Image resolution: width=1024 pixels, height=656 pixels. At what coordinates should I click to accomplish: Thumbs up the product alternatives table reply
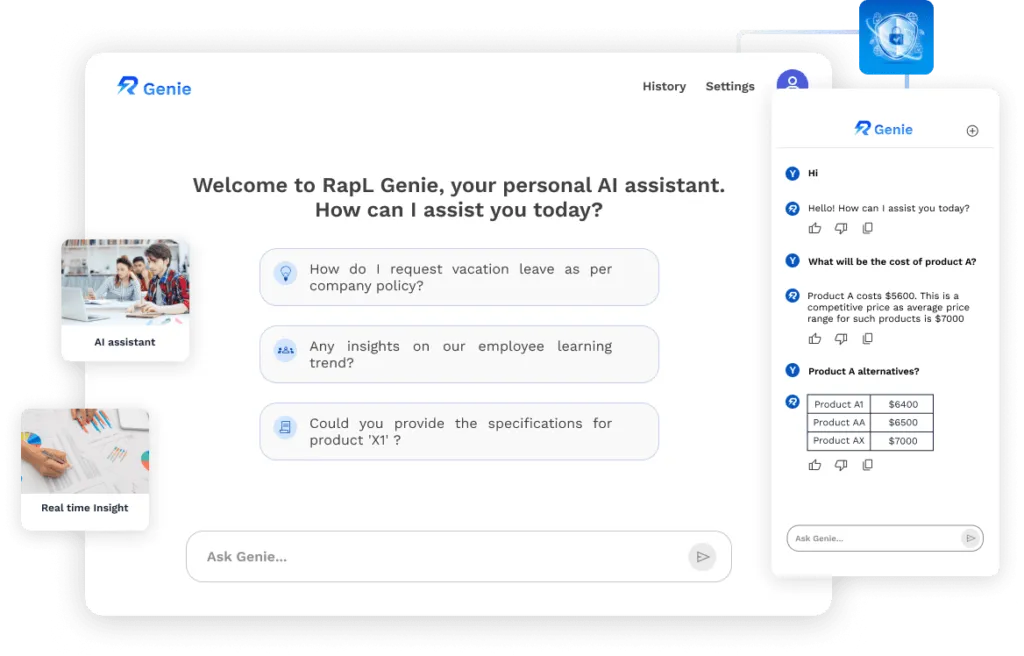[x=815, y=465]
